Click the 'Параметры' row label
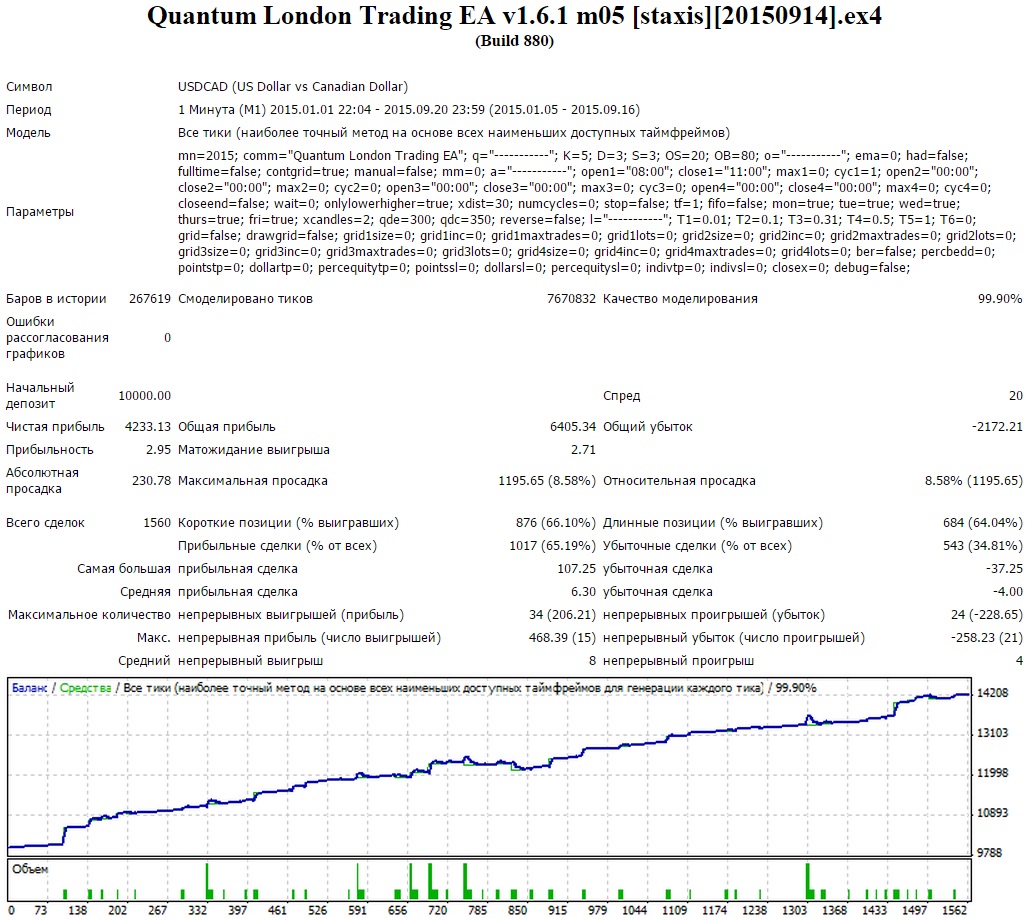Viewport: 1033px width, 921px height. tap(40, 211)
